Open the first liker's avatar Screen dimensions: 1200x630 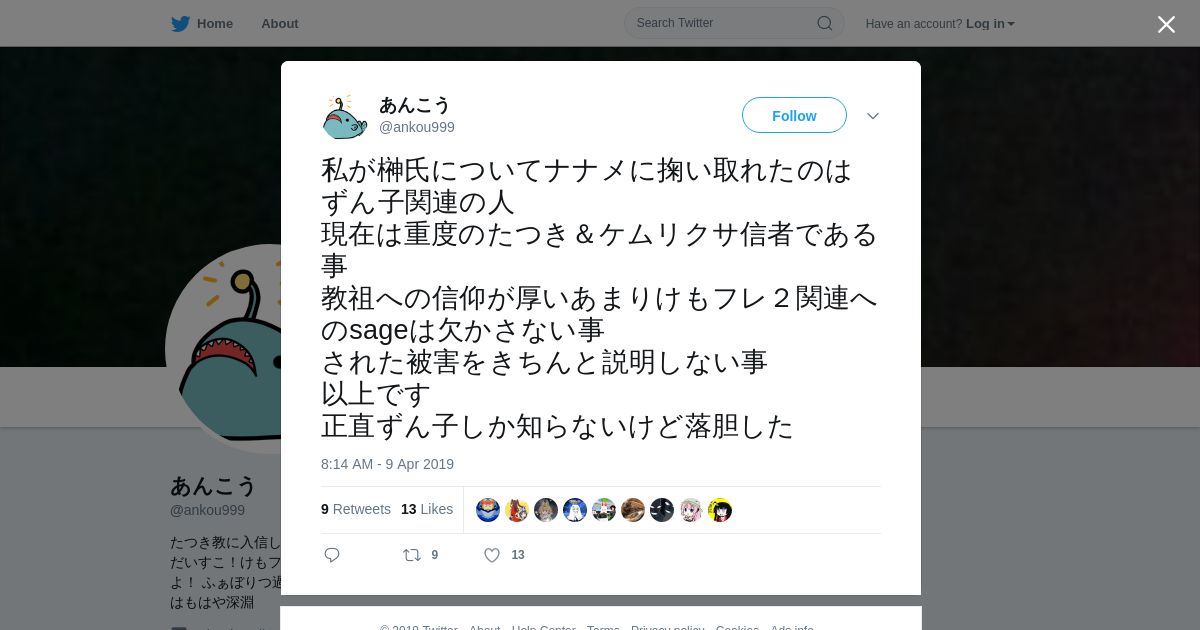pyautogui.click(x=488, y=510)
